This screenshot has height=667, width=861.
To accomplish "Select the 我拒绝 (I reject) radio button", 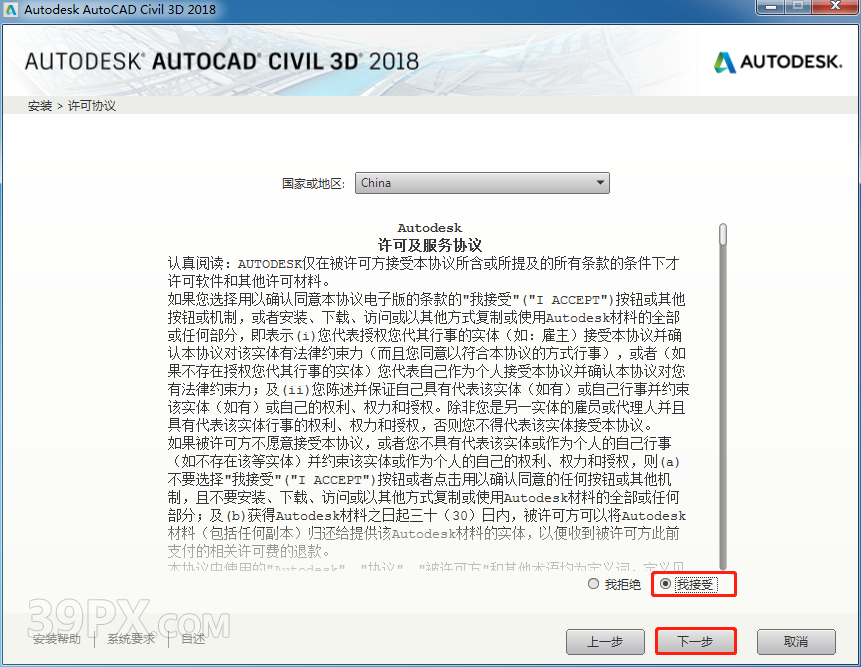I will [593, 584].
